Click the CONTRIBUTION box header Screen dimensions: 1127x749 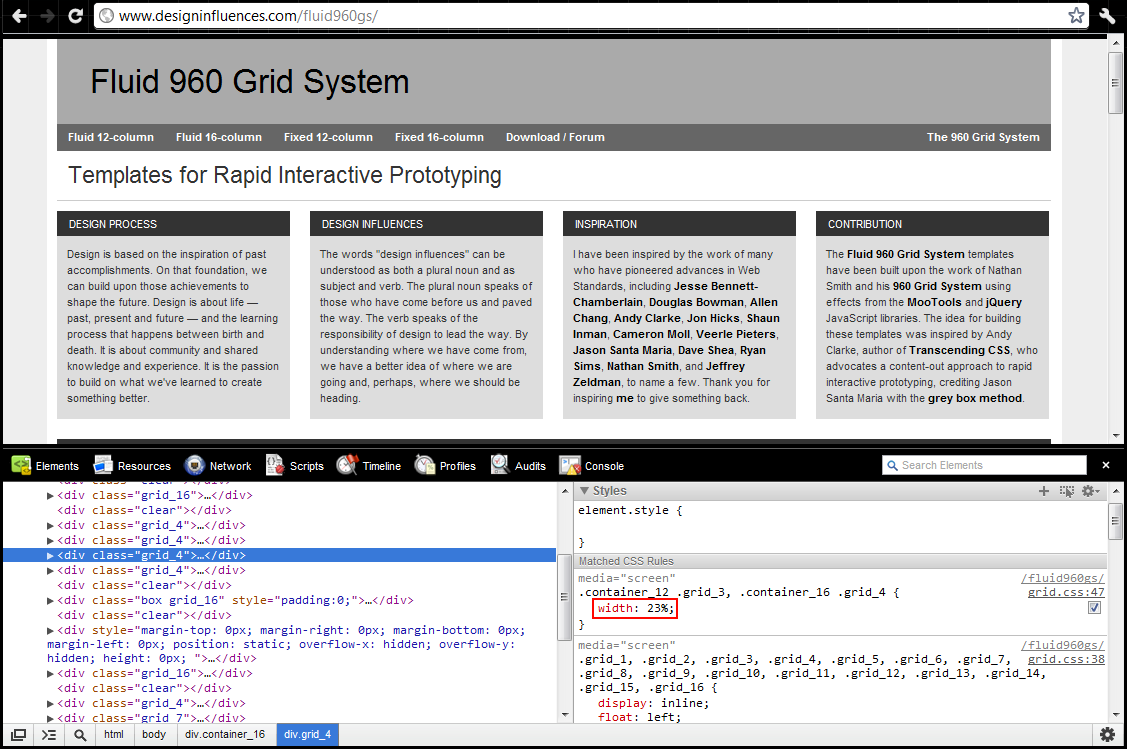[932, 224]
